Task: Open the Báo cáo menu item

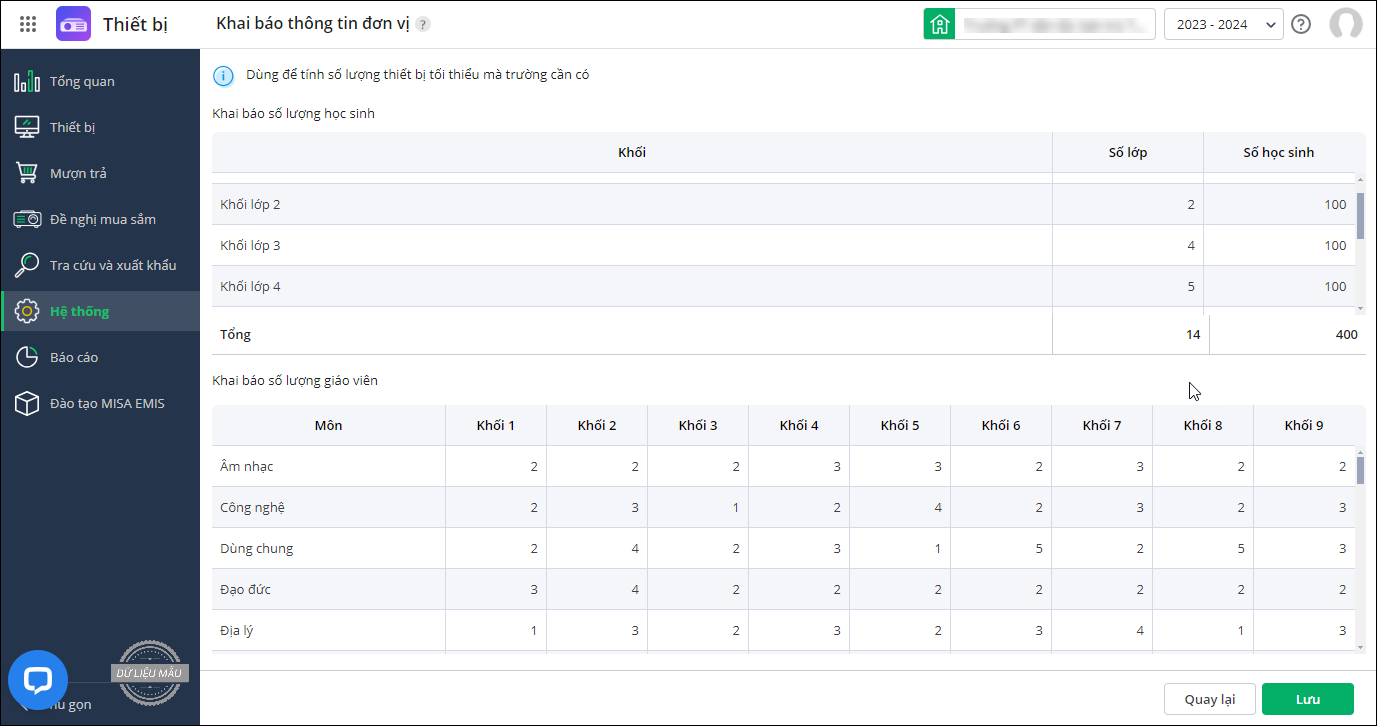Action: coord(73,357)
